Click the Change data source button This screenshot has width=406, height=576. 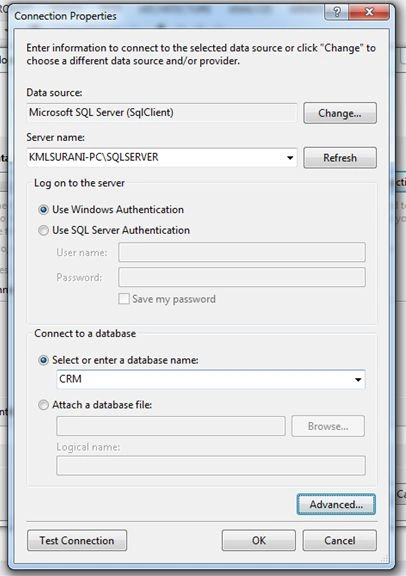[340, 113]
